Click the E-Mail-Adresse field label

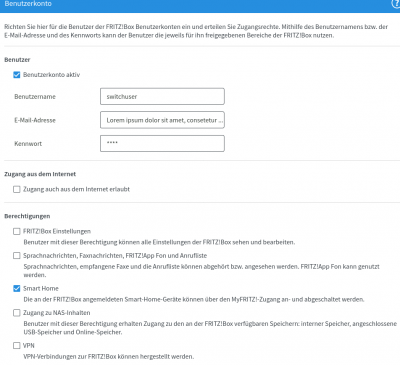point(35,120)
